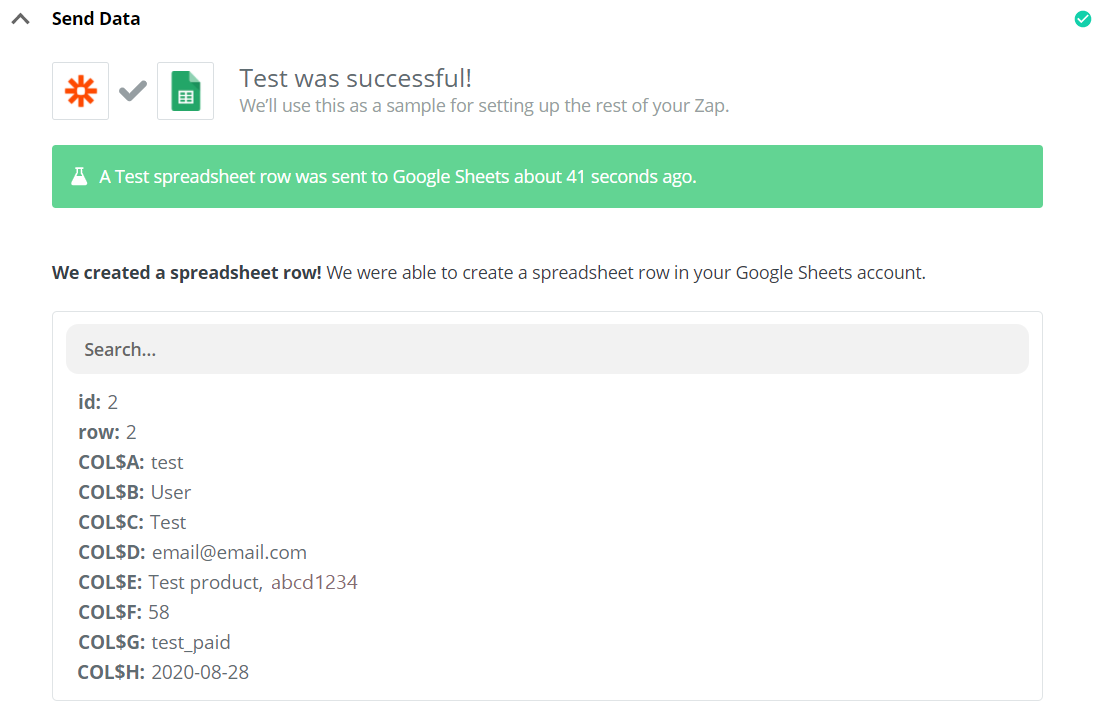Select the id field row
Image resolution: width=1098 pixels, height=717 pixels.
[x=98, y=402]
